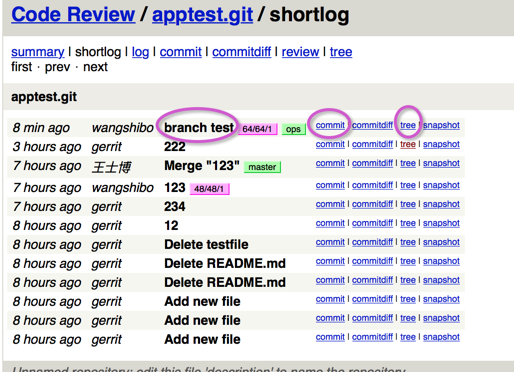Open commitdiff for Merge "123" row
514x372 pixels.
[x=372, y=163]
